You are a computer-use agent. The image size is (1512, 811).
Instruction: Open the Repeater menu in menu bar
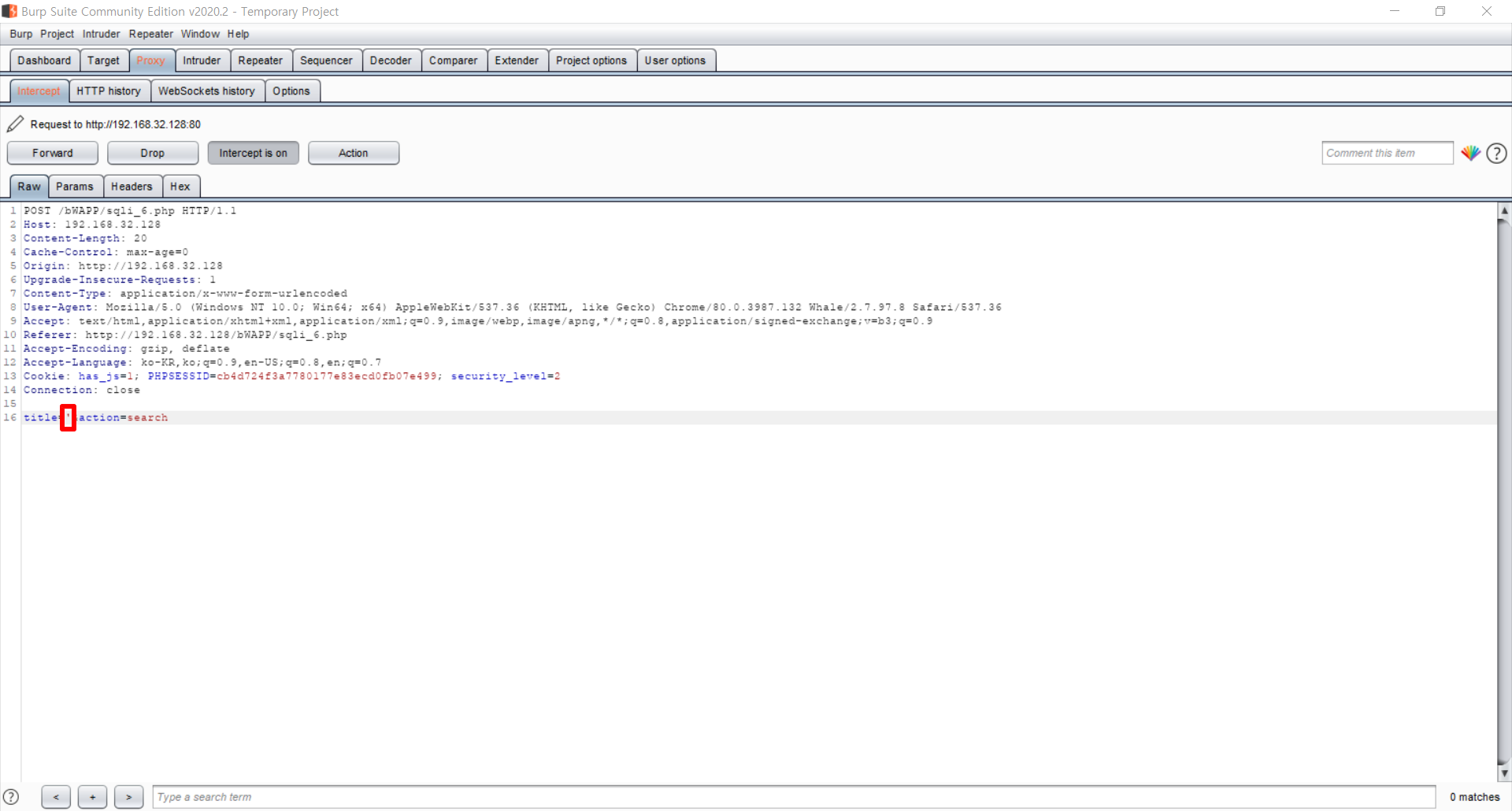pos(150,34)
